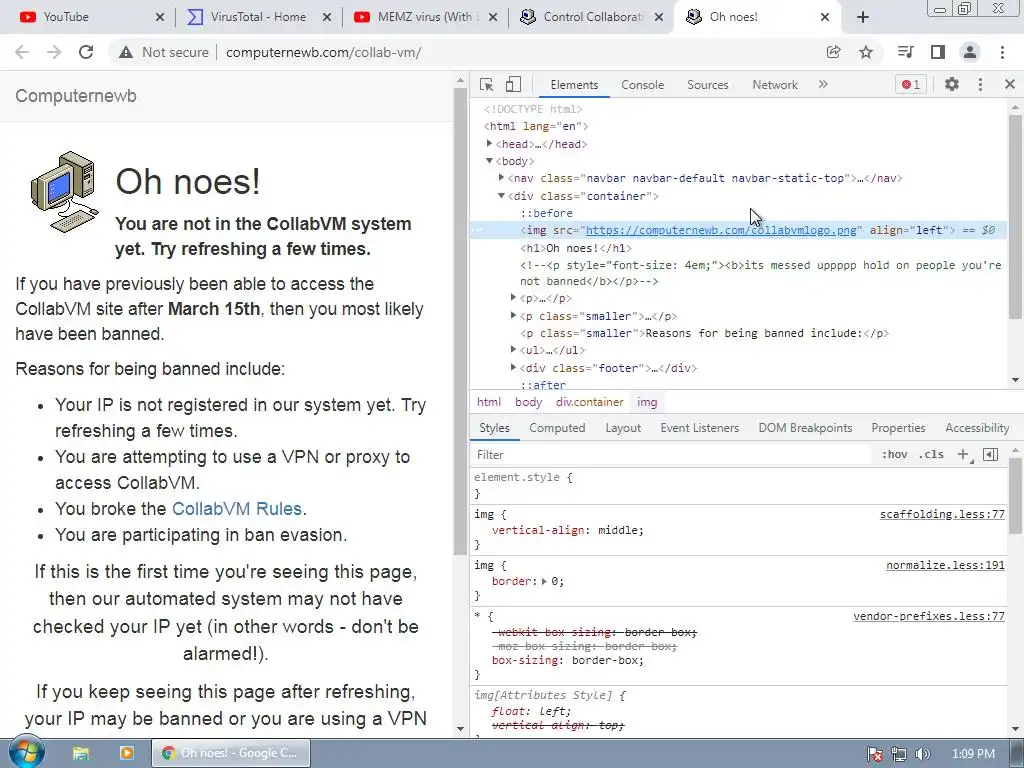1024x768 pixels.
Task: Switch to the Layout styles tab
Action: [x=623, y=428]
